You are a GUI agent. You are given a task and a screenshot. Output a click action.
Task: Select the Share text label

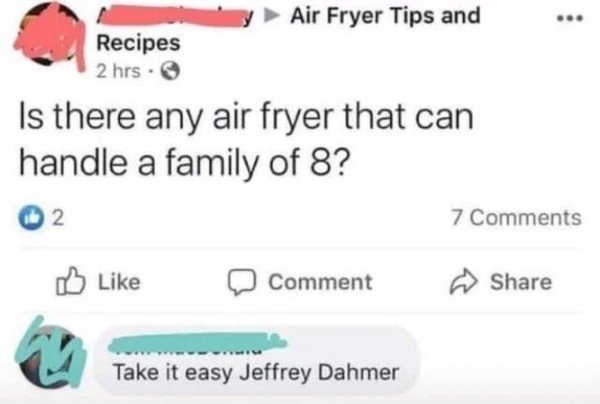[x=521, y=282]
